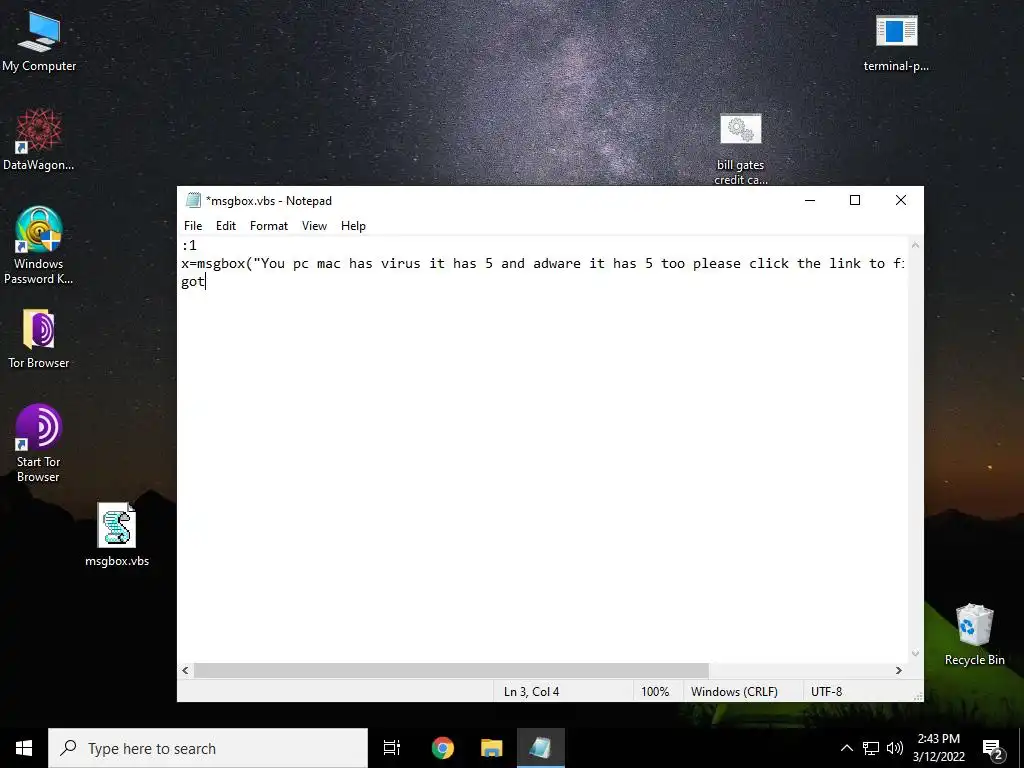
Task: Click the show desktop taskbar strip
Action: click(x=1021, y=748)
